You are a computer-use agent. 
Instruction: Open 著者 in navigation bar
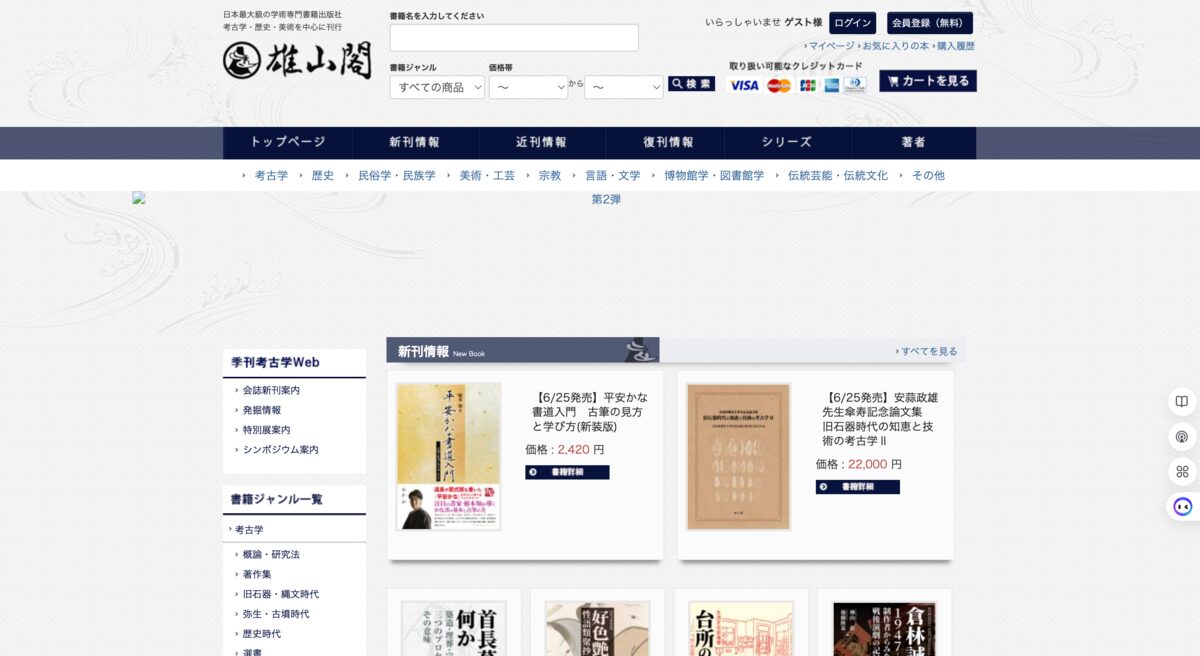914,142
